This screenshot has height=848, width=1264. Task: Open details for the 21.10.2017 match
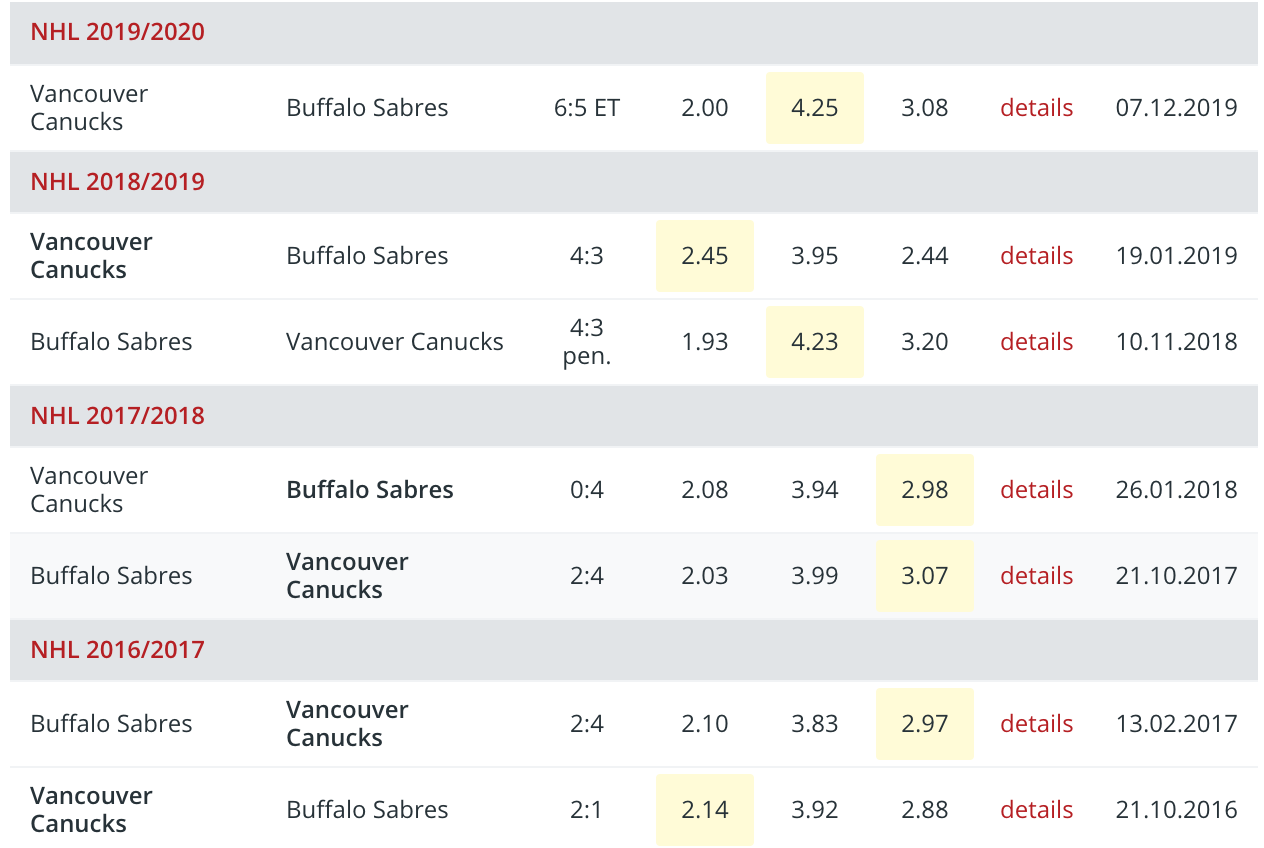[x=1036, y=576]
